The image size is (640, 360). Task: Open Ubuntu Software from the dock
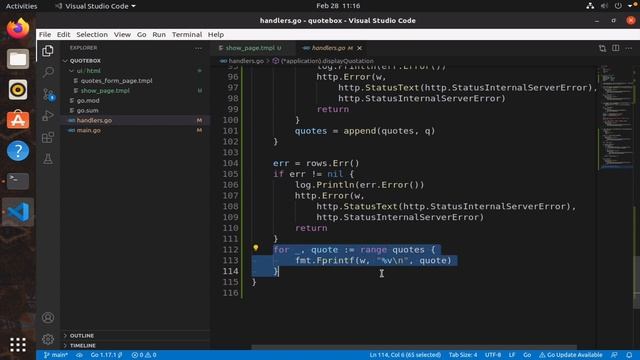18,120
